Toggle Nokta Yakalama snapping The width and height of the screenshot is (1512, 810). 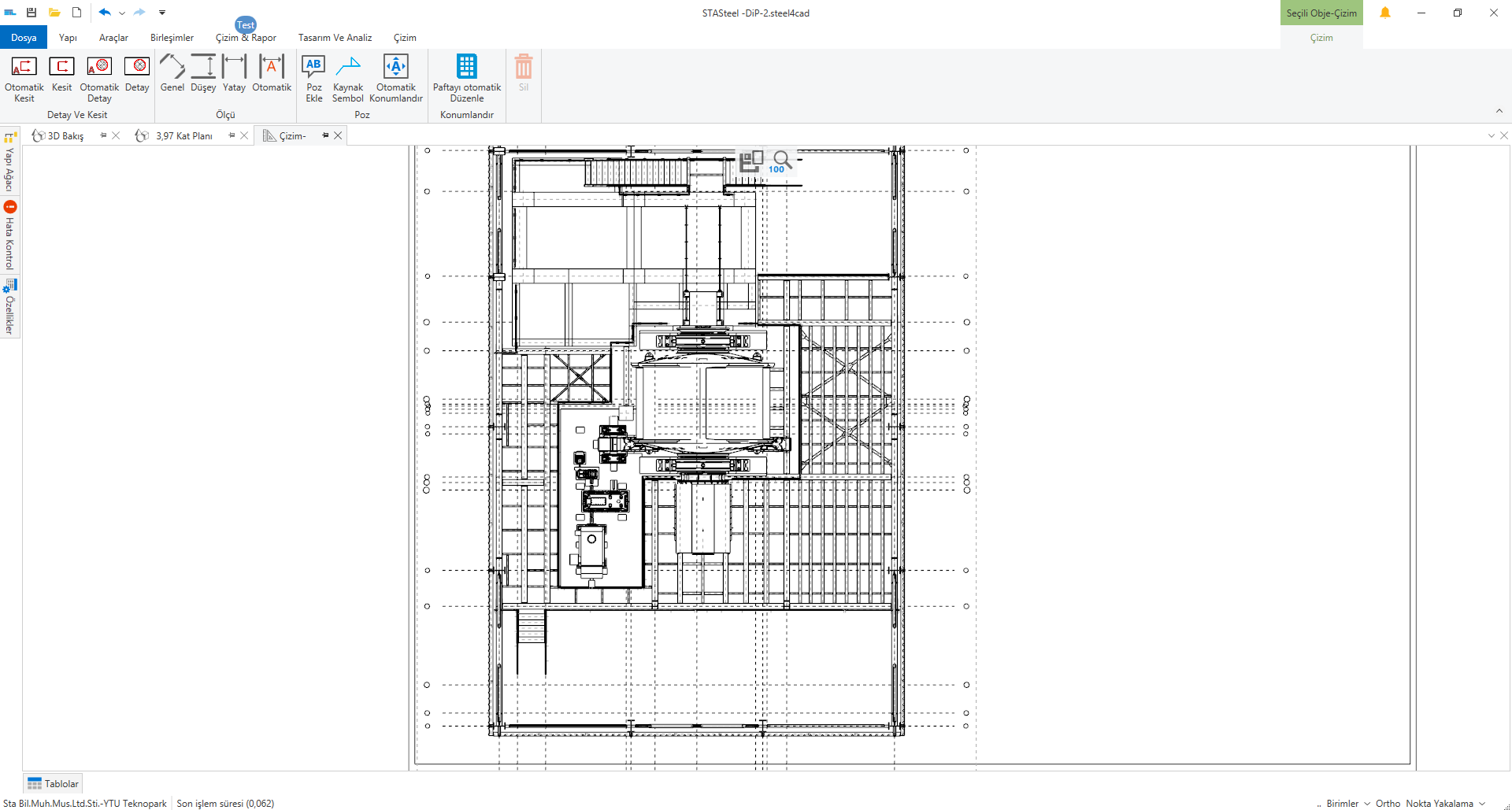click(1439, 804)
